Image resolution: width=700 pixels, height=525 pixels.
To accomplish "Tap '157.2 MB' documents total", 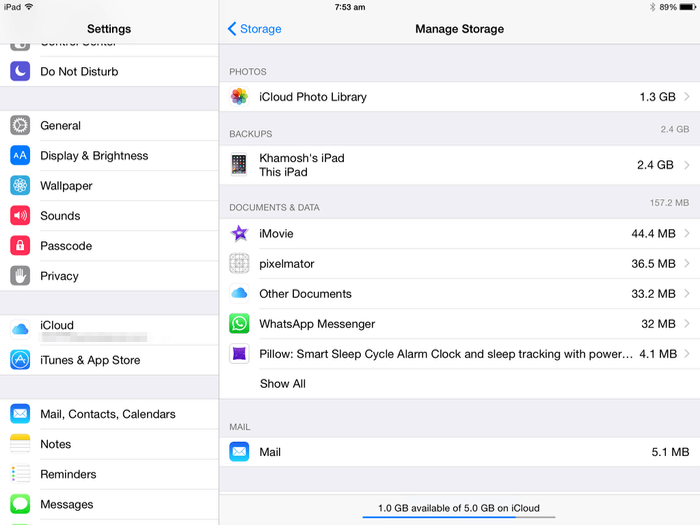I will point(669,203).
